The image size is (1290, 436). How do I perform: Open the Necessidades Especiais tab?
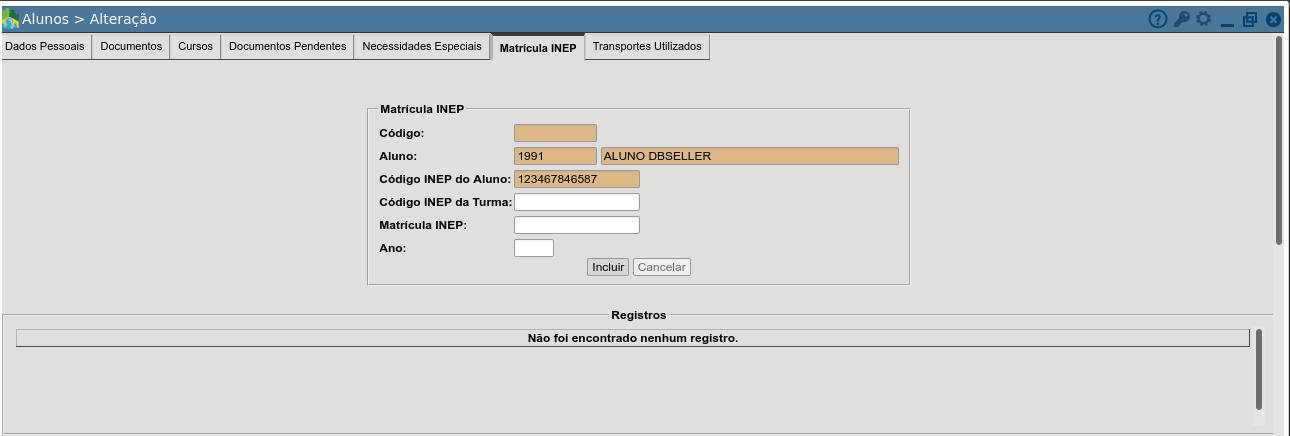click(x=422, y=47)
